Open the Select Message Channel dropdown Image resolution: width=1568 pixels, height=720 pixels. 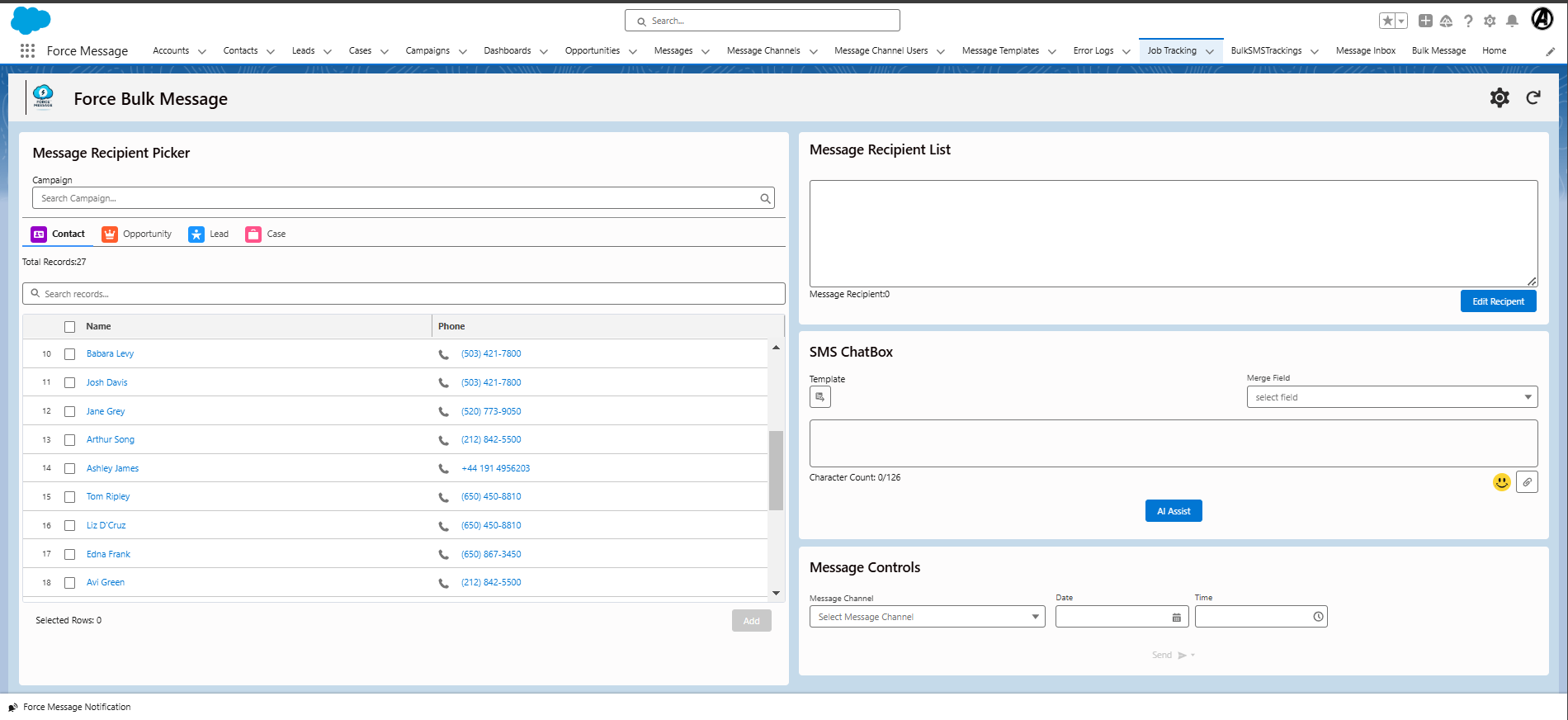(x=927, y=617)
